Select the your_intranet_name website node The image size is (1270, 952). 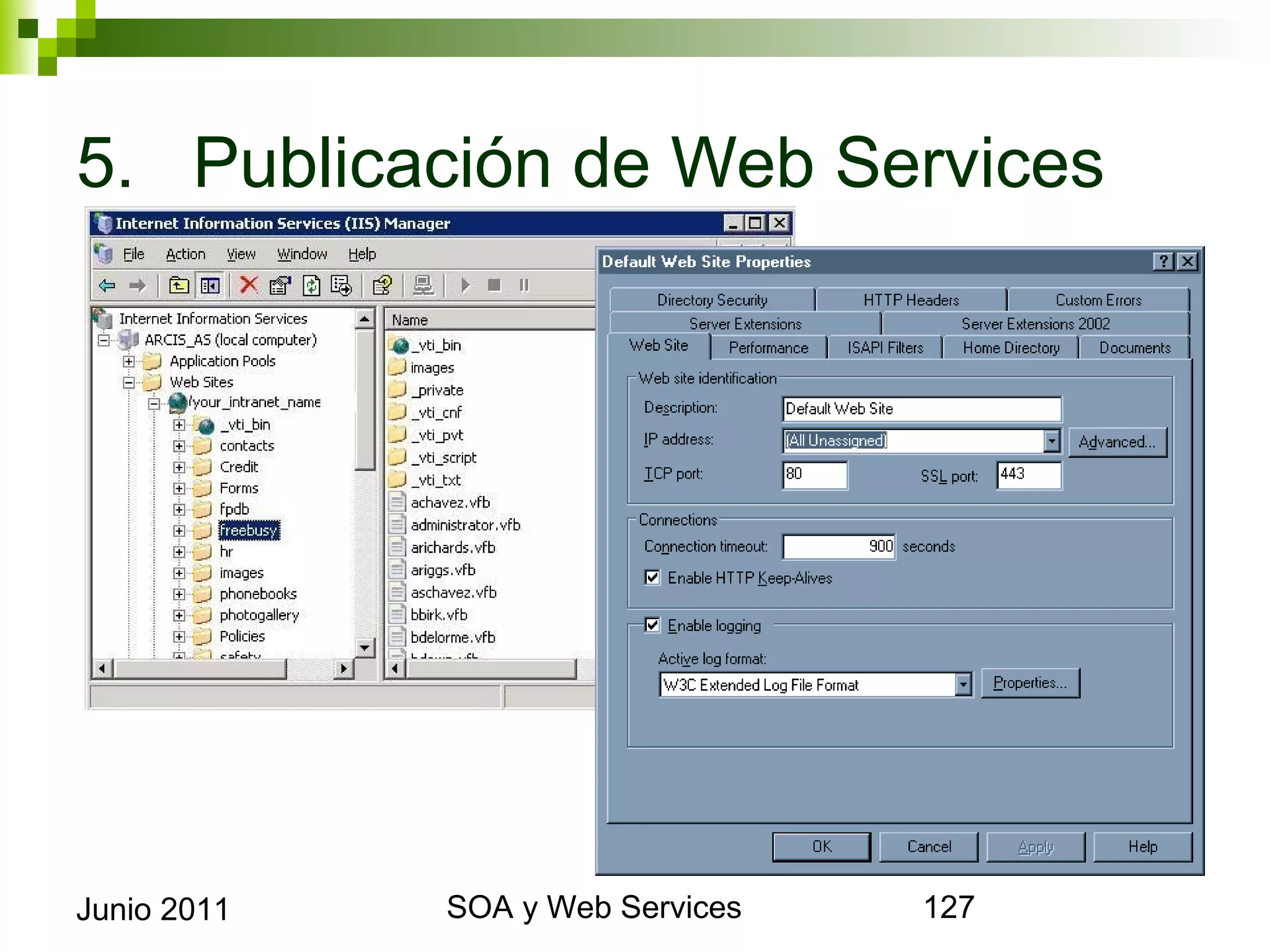click(254, 402)
